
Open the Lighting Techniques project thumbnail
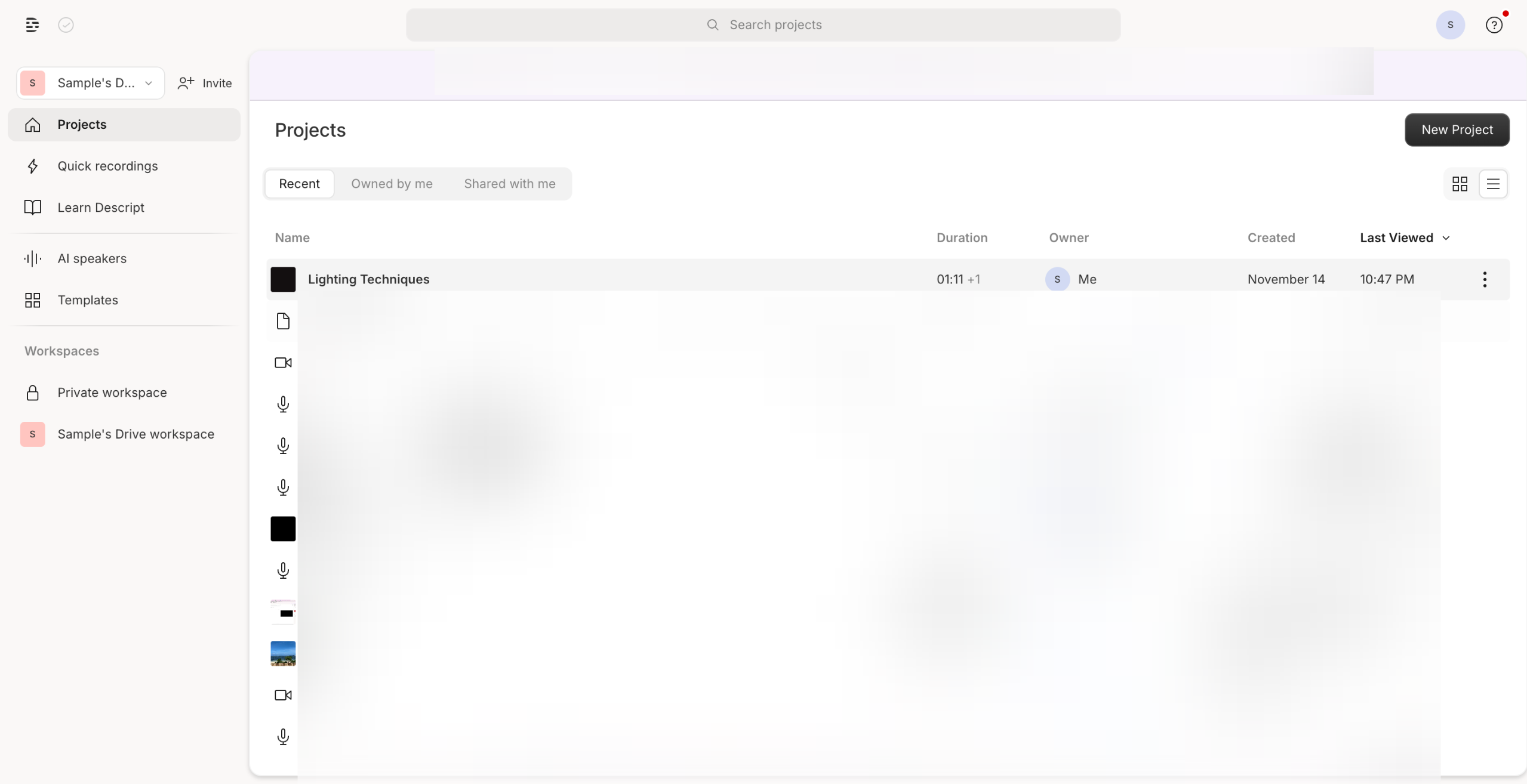pos(283,279)
